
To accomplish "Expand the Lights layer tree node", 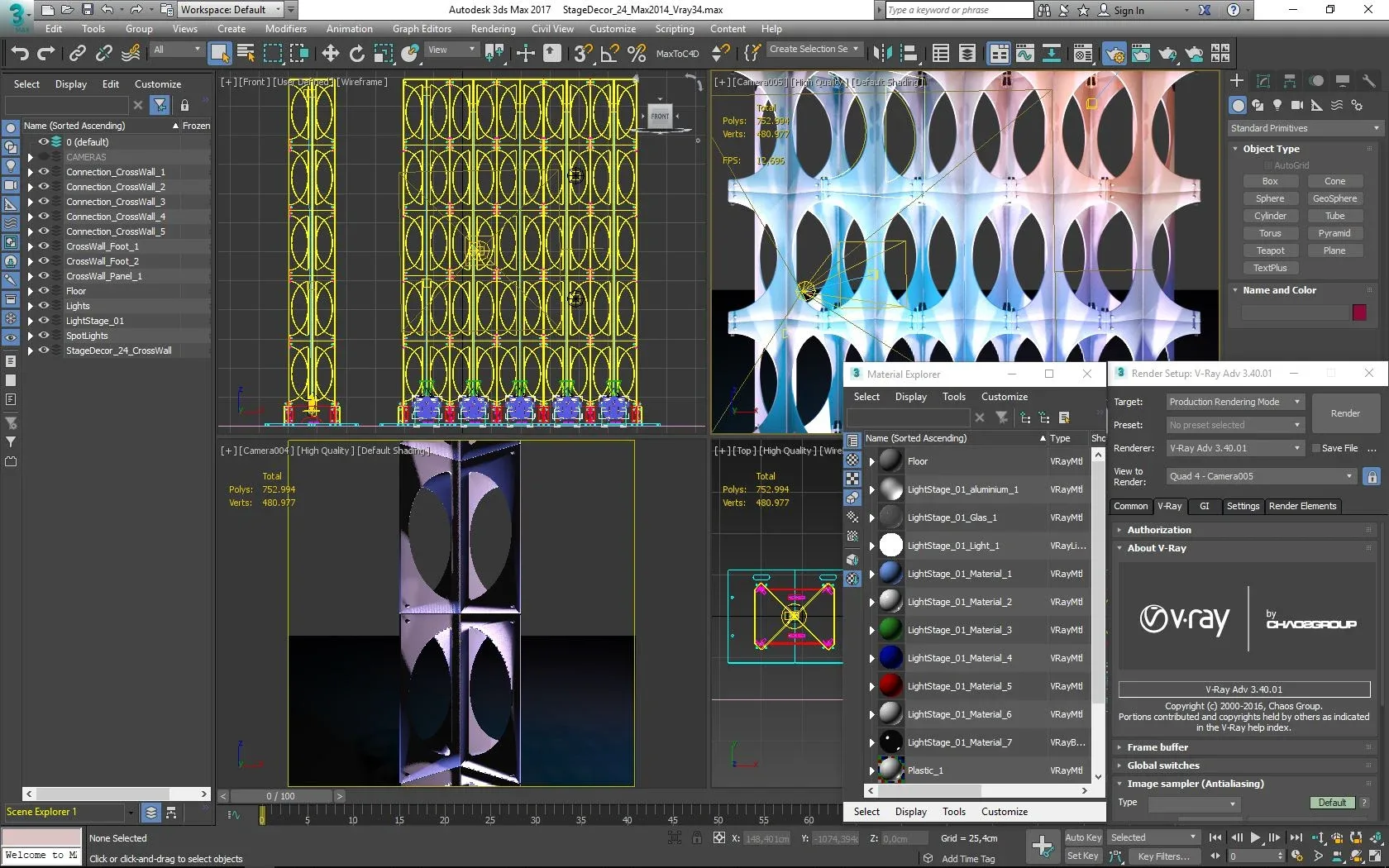I will coord(31,306).
